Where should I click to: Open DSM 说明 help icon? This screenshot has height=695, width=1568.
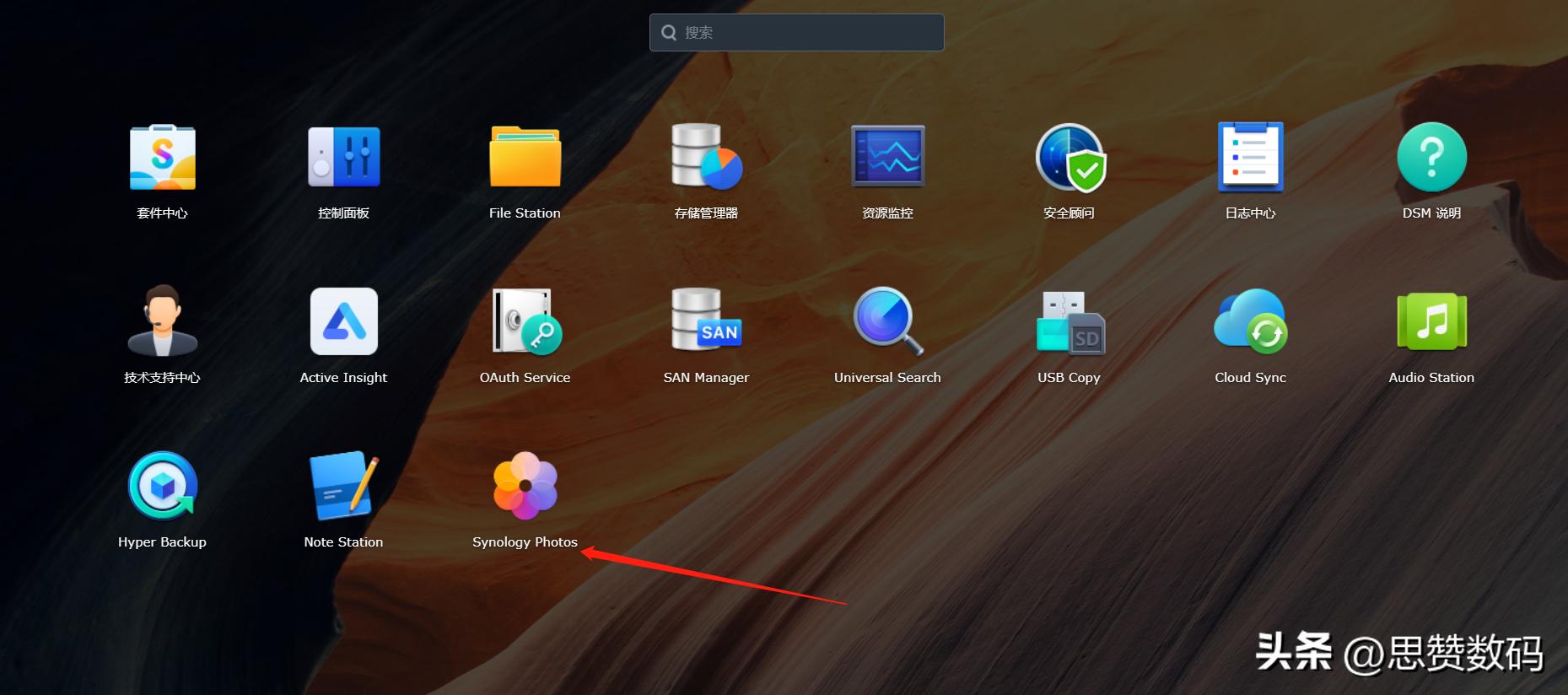[x=1431, y=157]
